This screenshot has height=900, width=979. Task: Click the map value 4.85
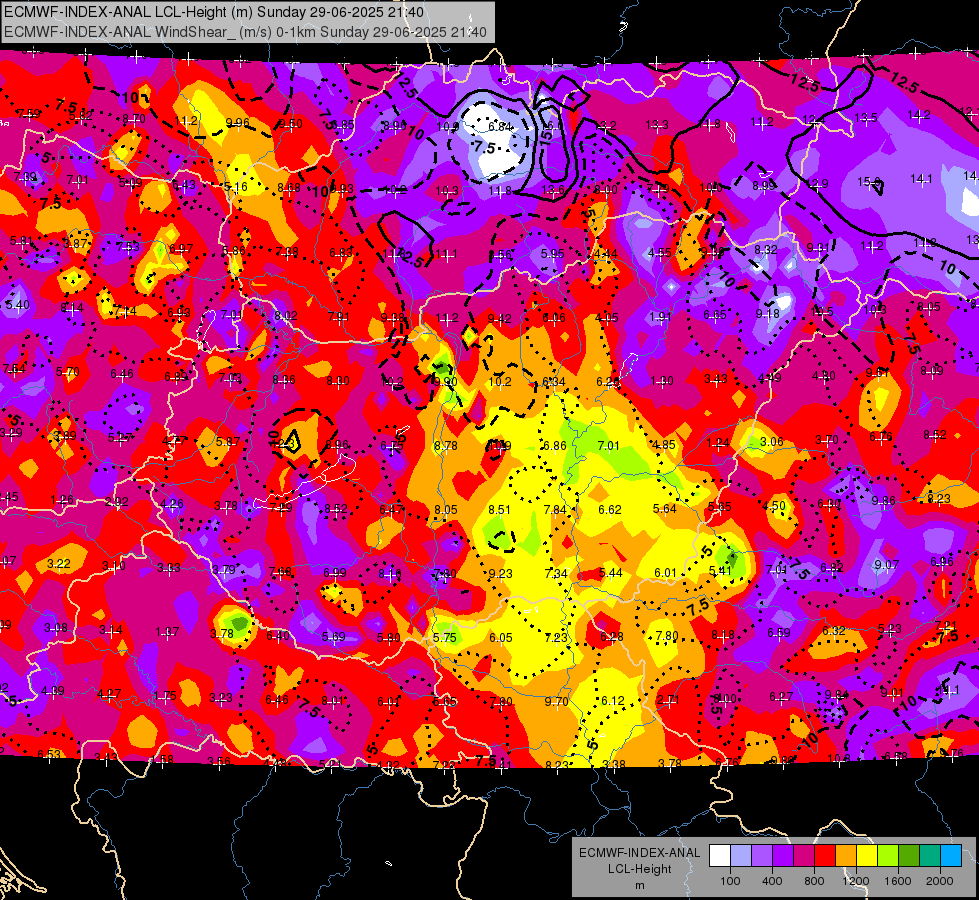coord(664,445)
